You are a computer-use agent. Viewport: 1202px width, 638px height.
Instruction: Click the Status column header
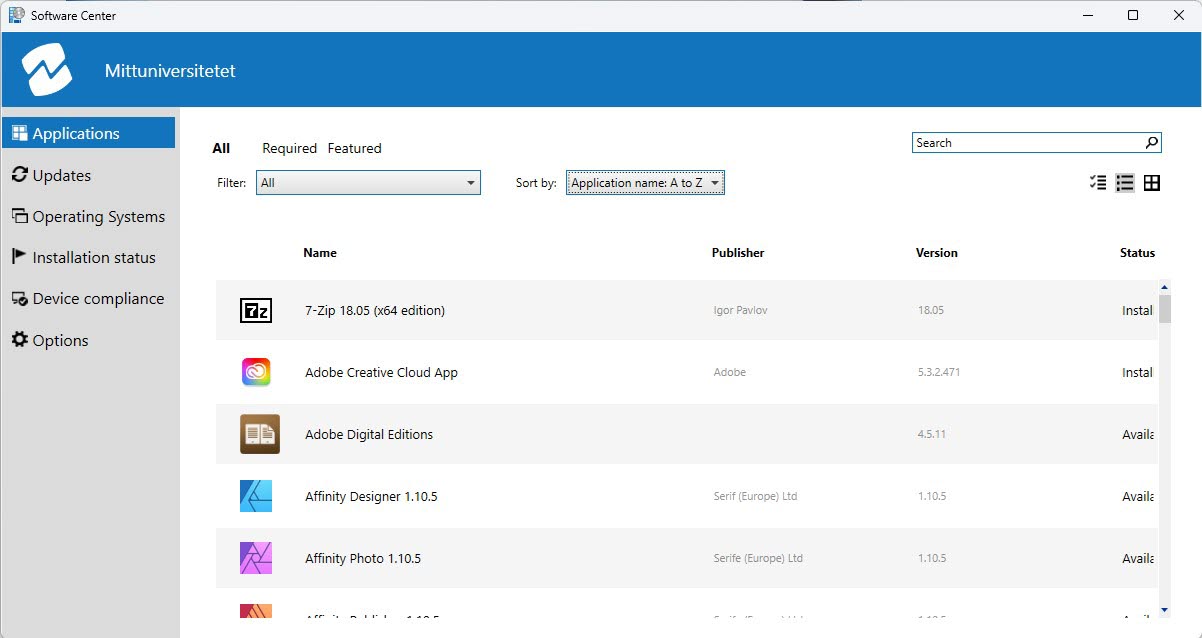[x=1137, y=253]
